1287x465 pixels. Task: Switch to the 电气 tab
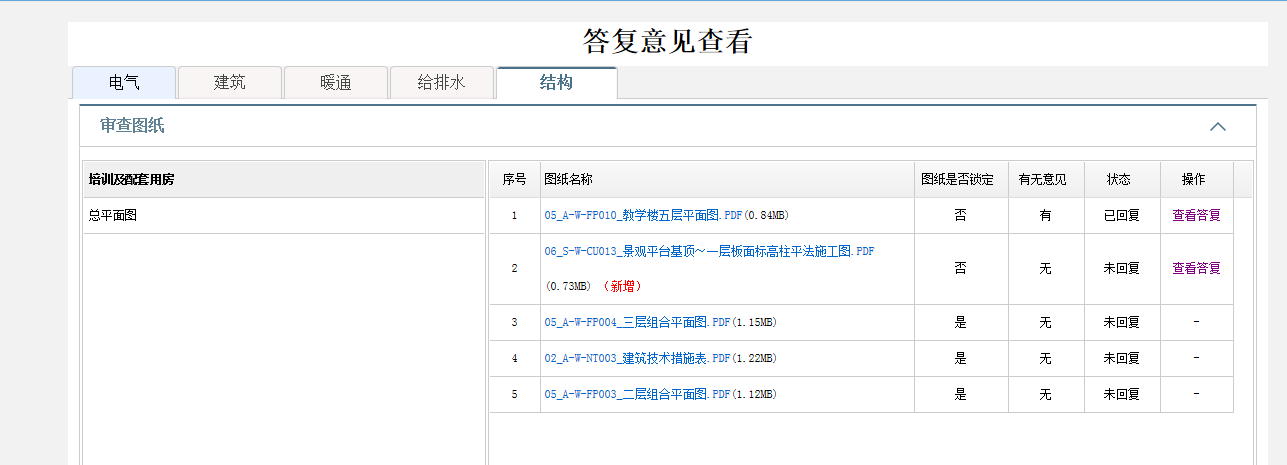coord(124,83)
